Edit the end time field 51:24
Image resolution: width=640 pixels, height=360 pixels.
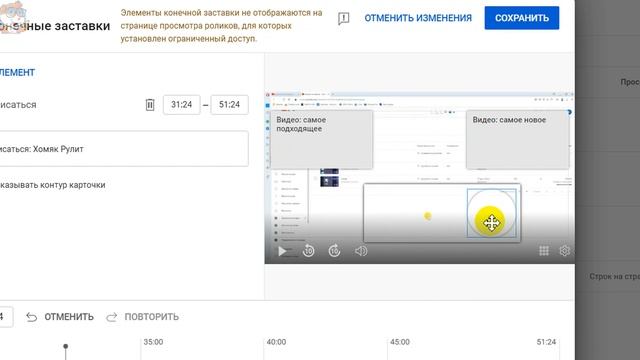[x=229, y=104]
